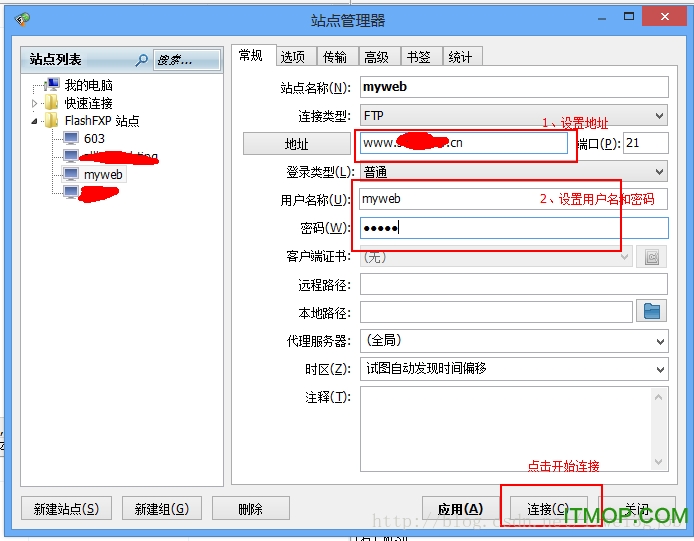
Task: Click the 用户名称 field with myweb
Action: (x=513, y=199)
